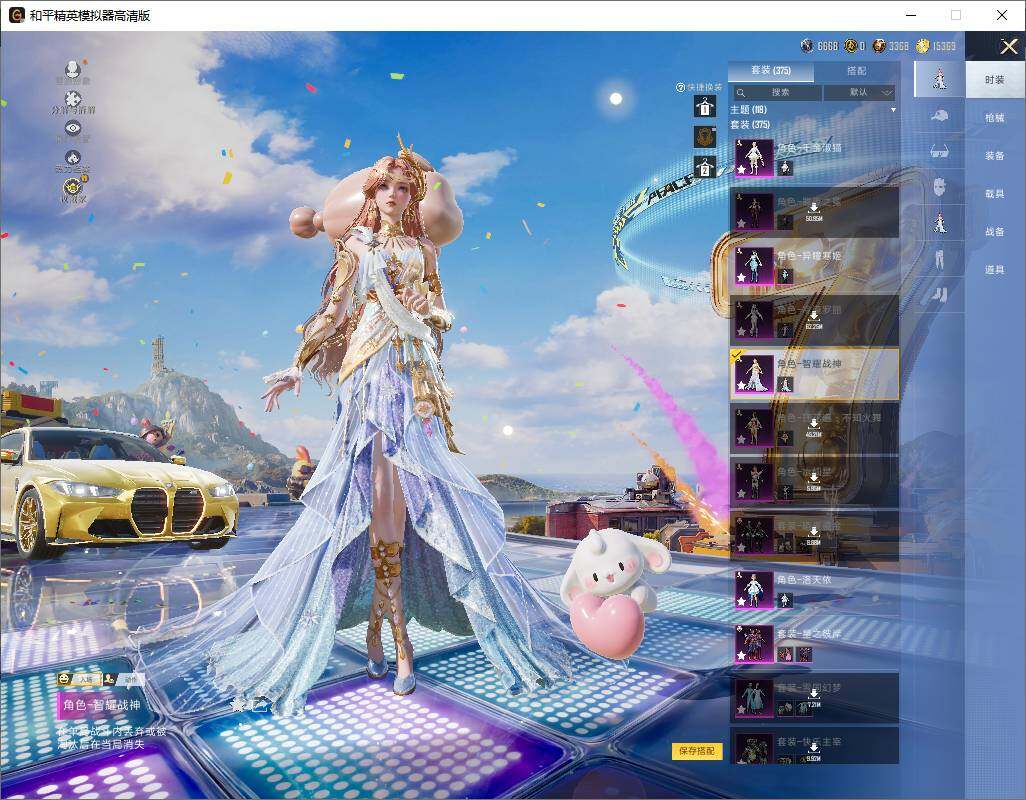Open the 战备 tab
Viewport: 1026px width, 800px height.
(x=995, y=232)
